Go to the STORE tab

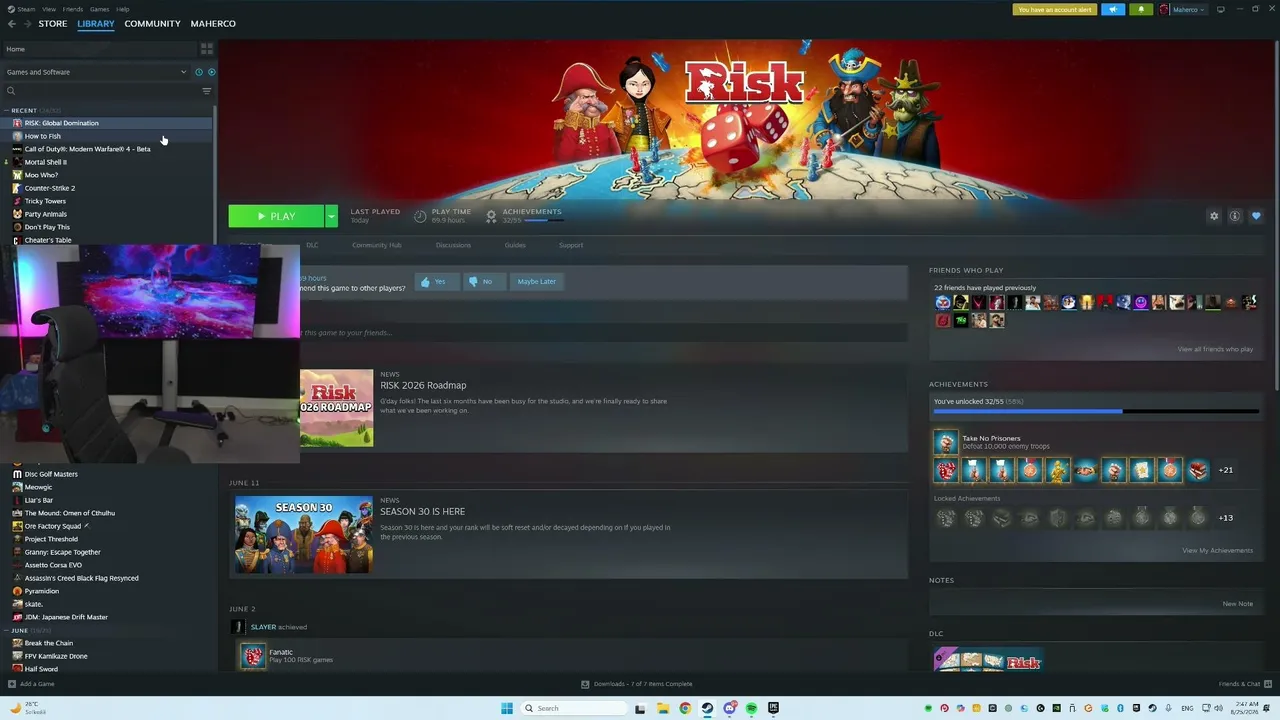[53, 24]
